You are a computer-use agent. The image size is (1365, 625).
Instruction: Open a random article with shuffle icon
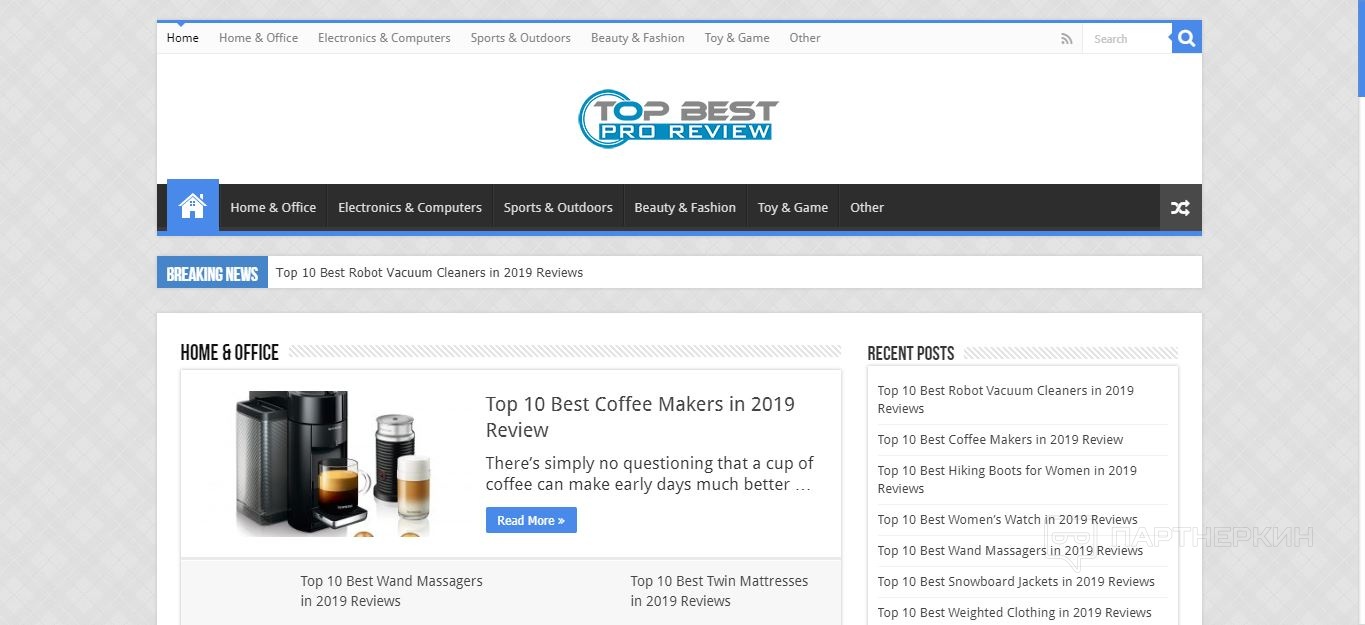coord(1180,208)
